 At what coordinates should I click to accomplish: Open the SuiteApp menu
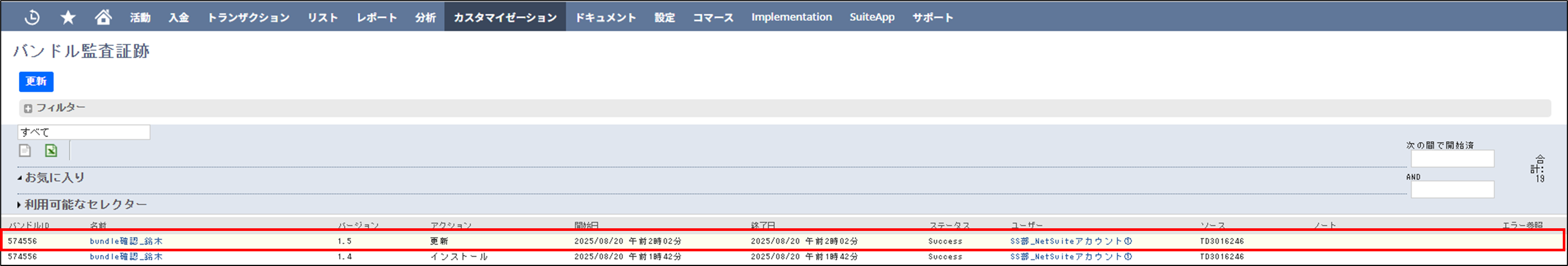coord(872,17)
